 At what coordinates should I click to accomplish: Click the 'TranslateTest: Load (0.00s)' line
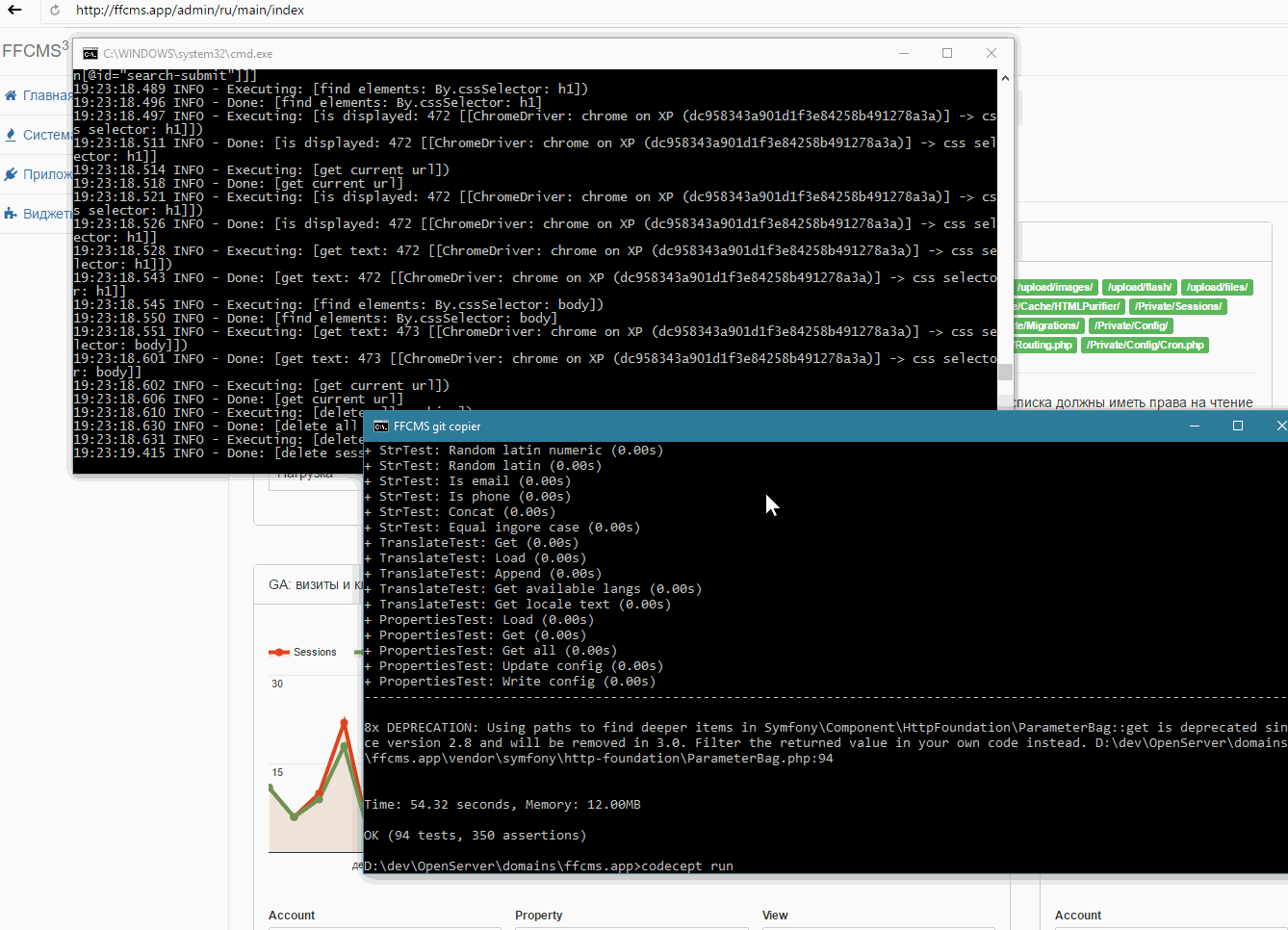[x=476, y=558]
